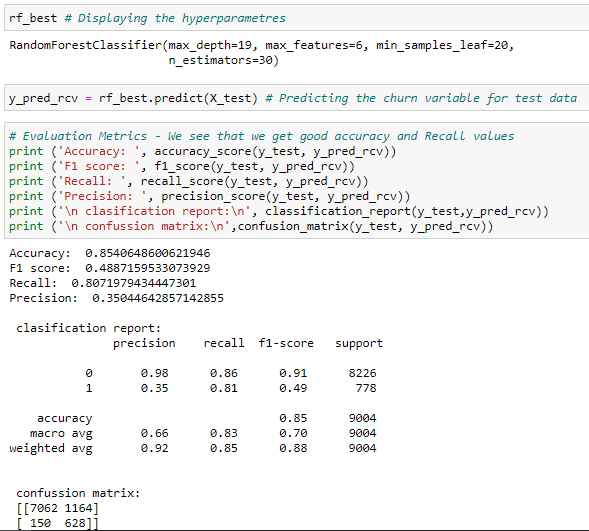Image resolution: width=589 pixels, height=531 pixels.
Task: Click the 'accuracy' row label in report
Action: pyautogui.click(x=65, y=419)
